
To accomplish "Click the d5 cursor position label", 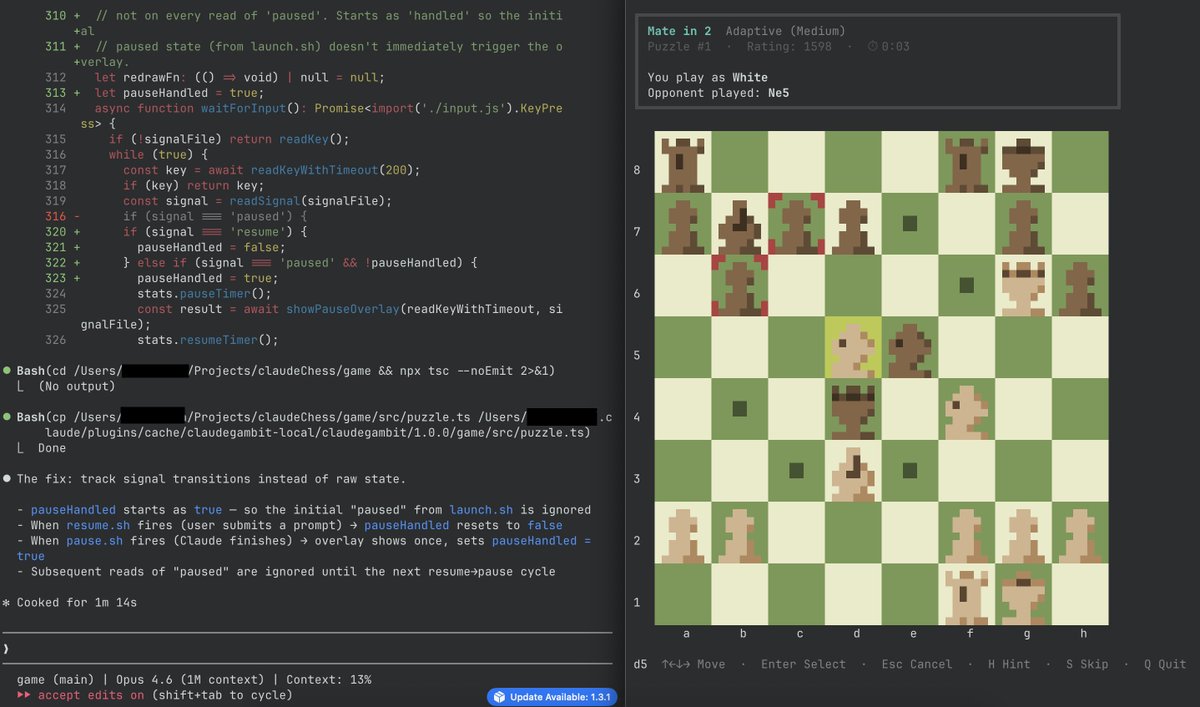I will 641,664.
